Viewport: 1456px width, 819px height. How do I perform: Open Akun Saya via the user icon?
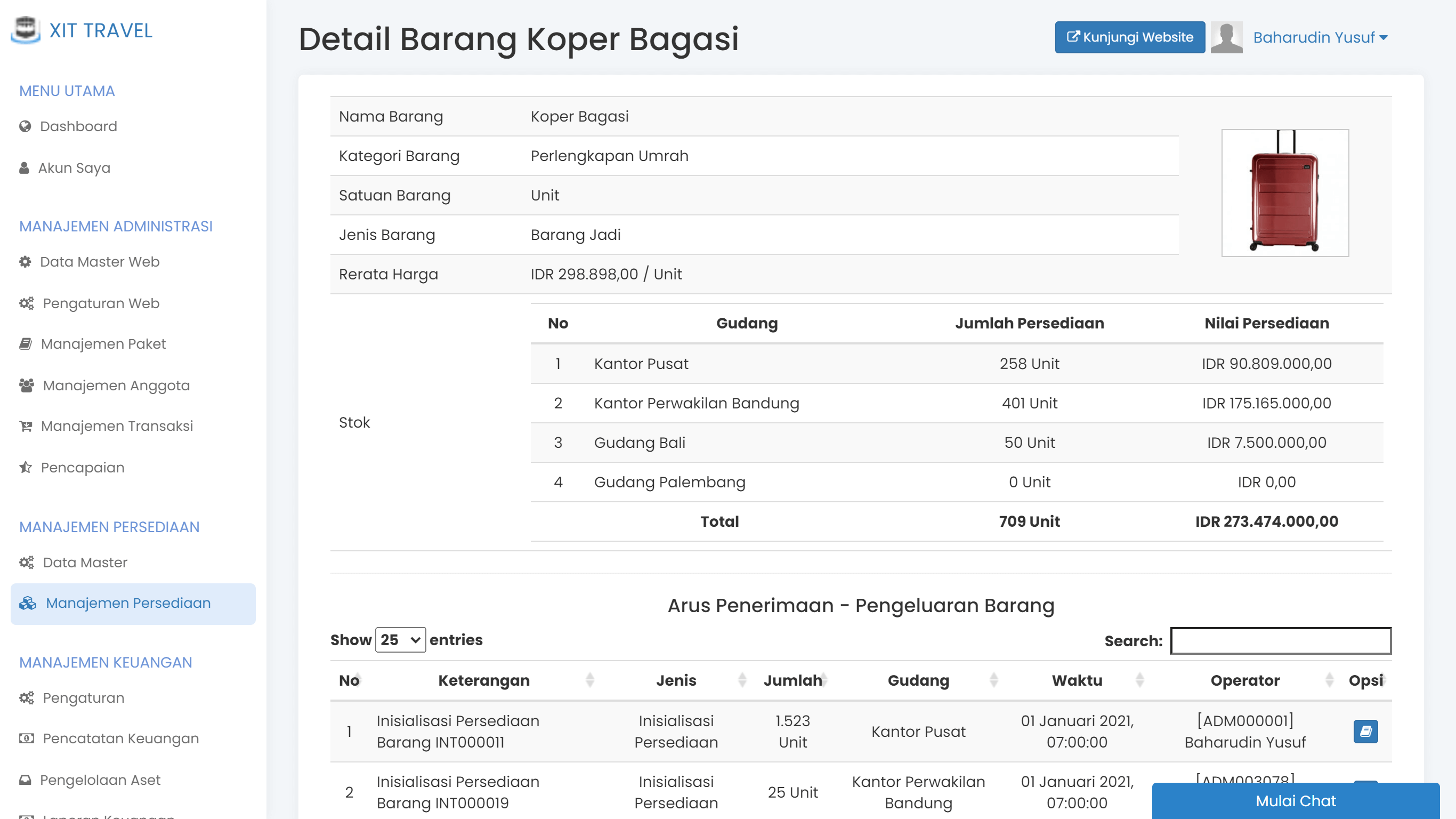pyautogui.click(x=24, y=167)
